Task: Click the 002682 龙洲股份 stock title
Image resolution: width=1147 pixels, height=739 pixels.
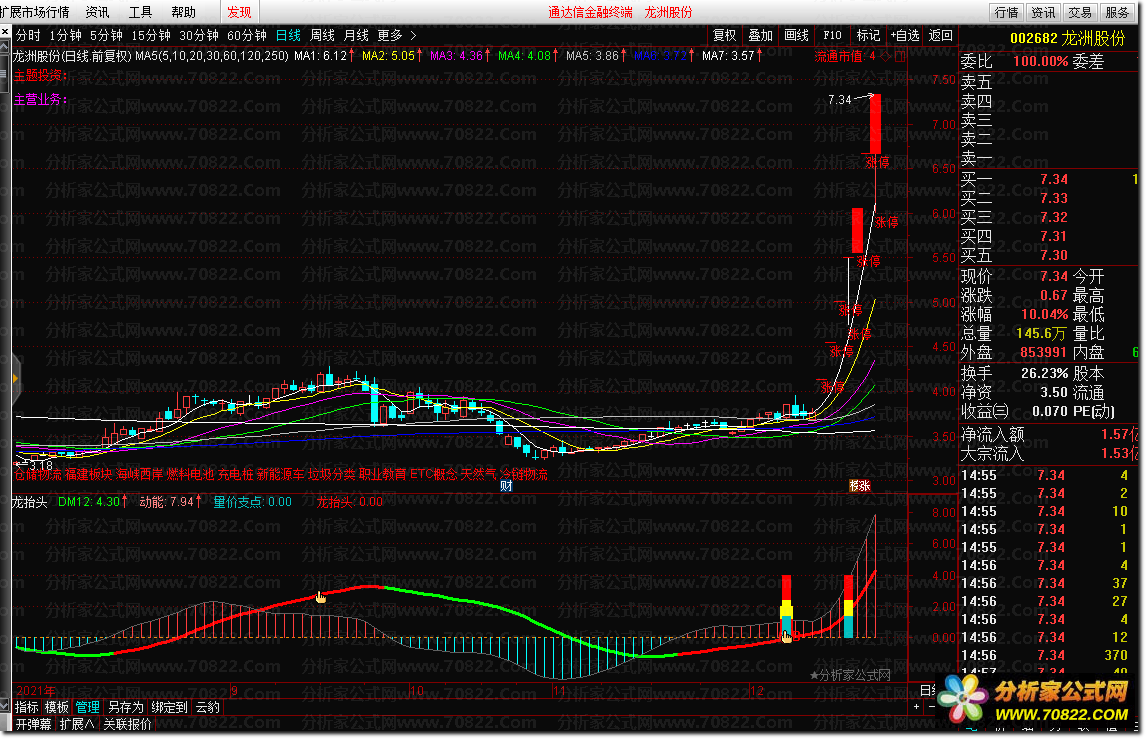Action: click(1068, 39)
